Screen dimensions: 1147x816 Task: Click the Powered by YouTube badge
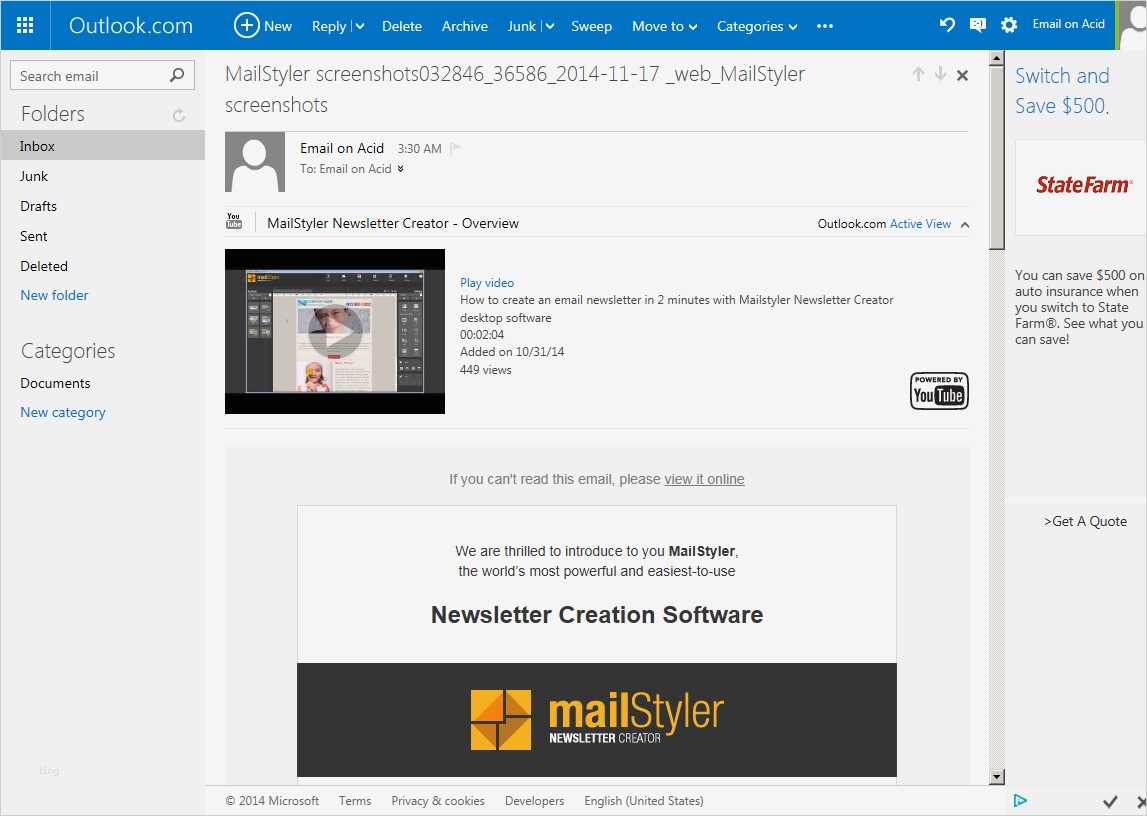tap(938, 391)
